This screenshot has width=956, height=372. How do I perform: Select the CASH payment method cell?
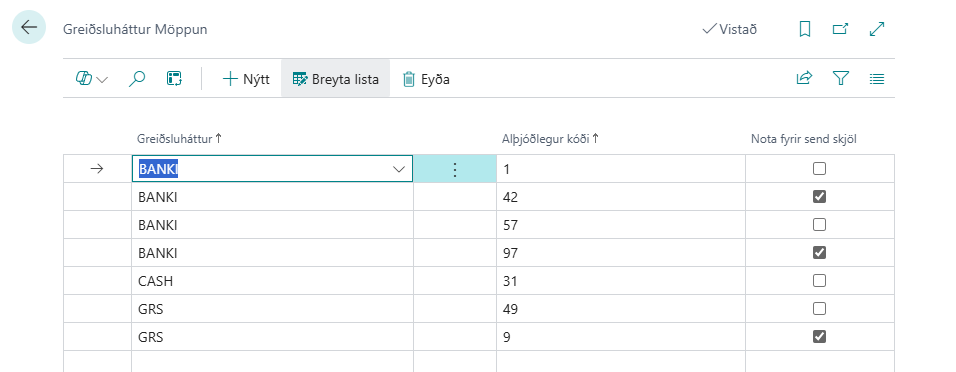[273, 281]
